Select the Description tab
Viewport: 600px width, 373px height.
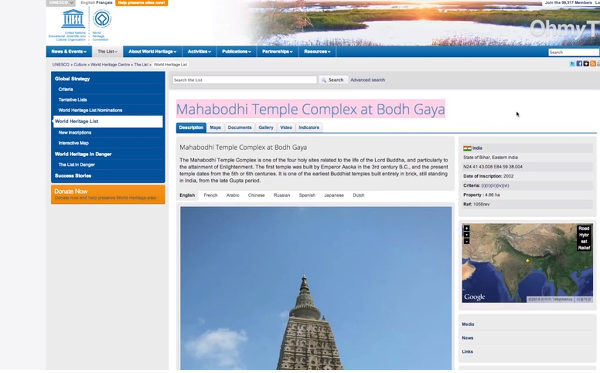pos(191,127)
